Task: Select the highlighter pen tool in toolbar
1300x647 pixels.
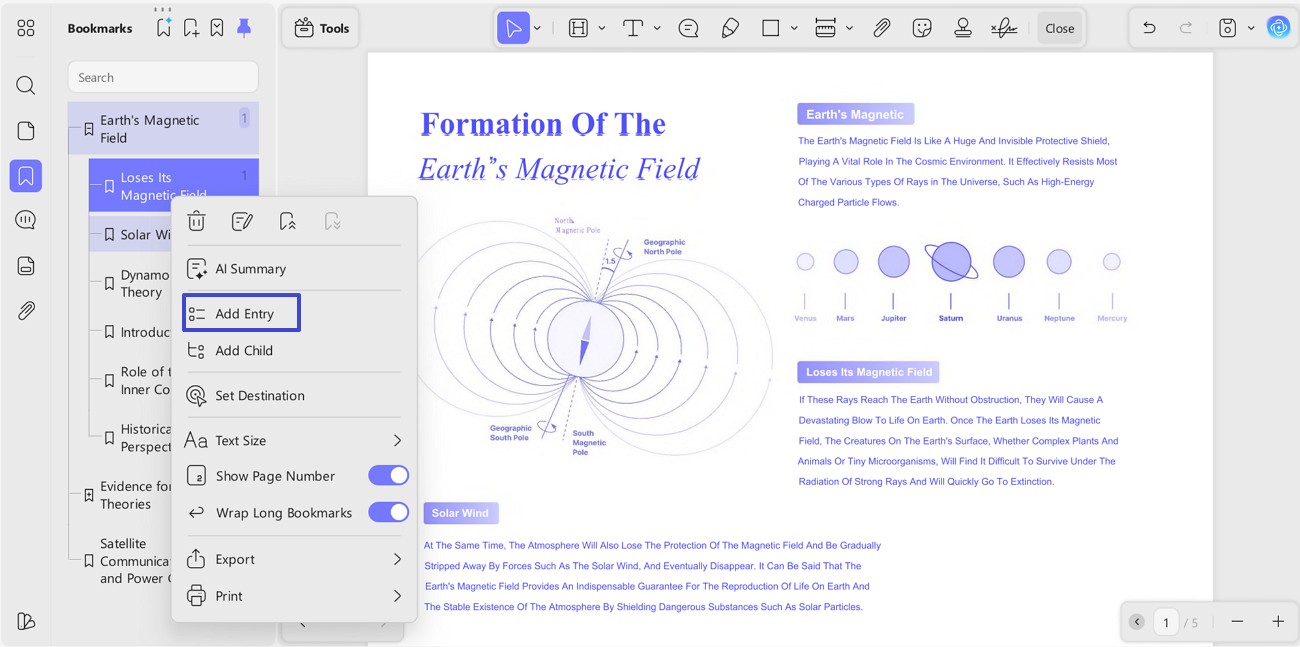Action: (730, 28)
